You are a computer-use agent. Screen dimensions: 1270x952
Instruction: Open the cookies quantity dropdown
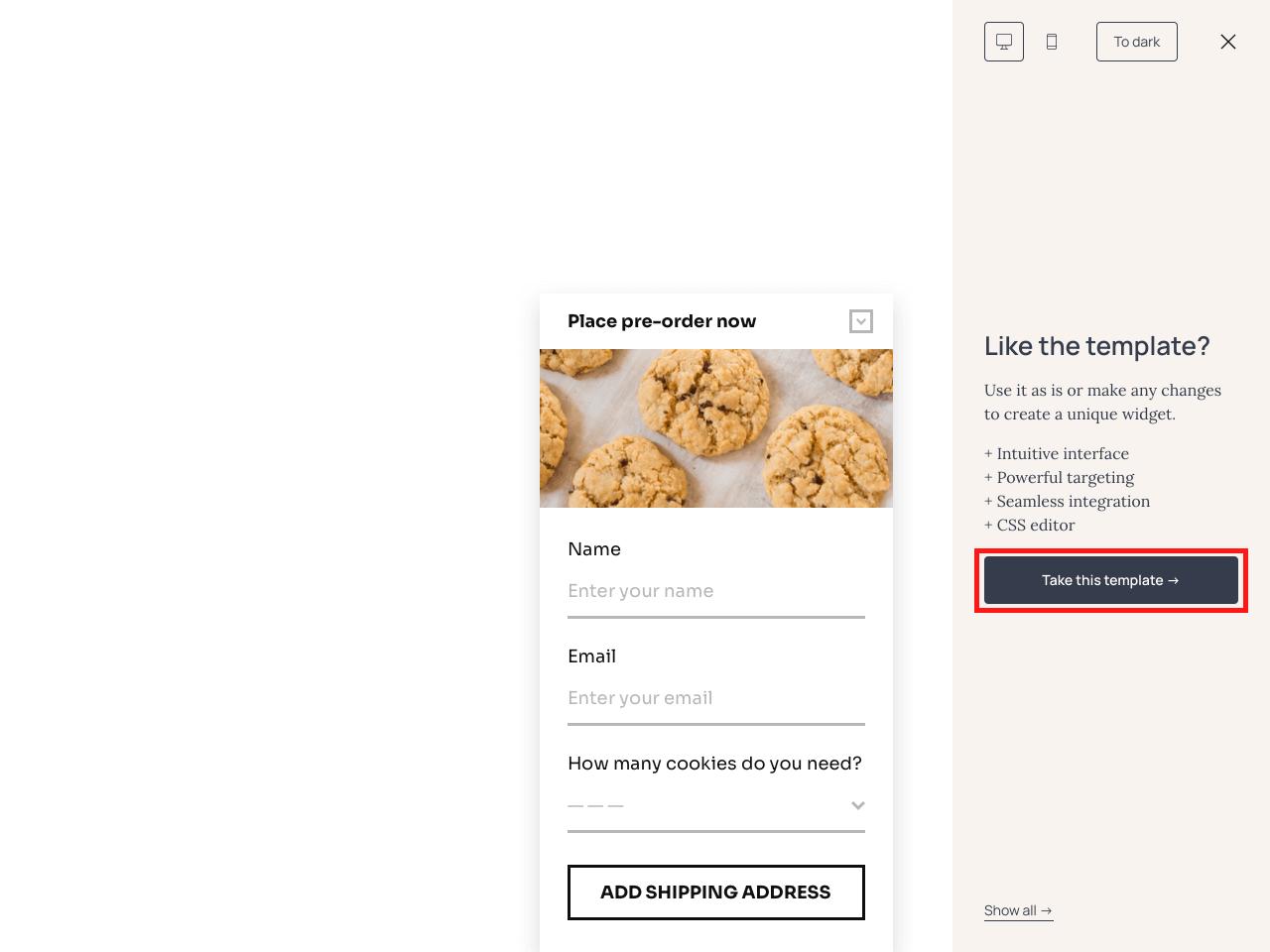[x=716, y=805]
